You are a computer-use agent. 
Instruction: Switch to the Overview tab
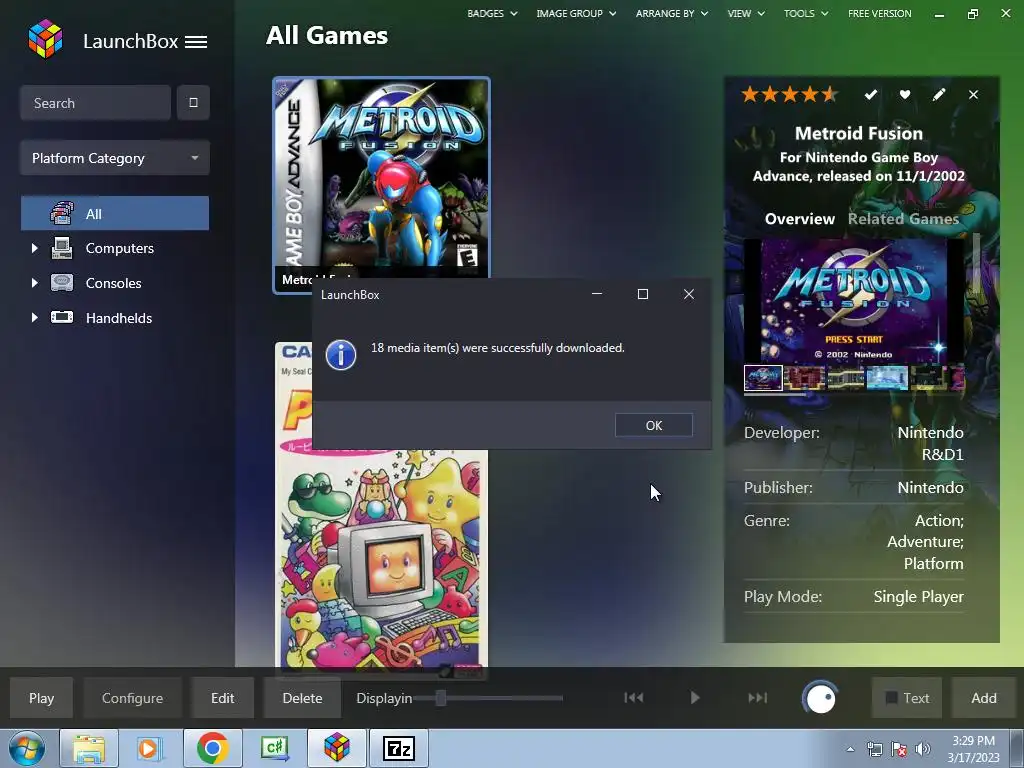coord(799,219)
